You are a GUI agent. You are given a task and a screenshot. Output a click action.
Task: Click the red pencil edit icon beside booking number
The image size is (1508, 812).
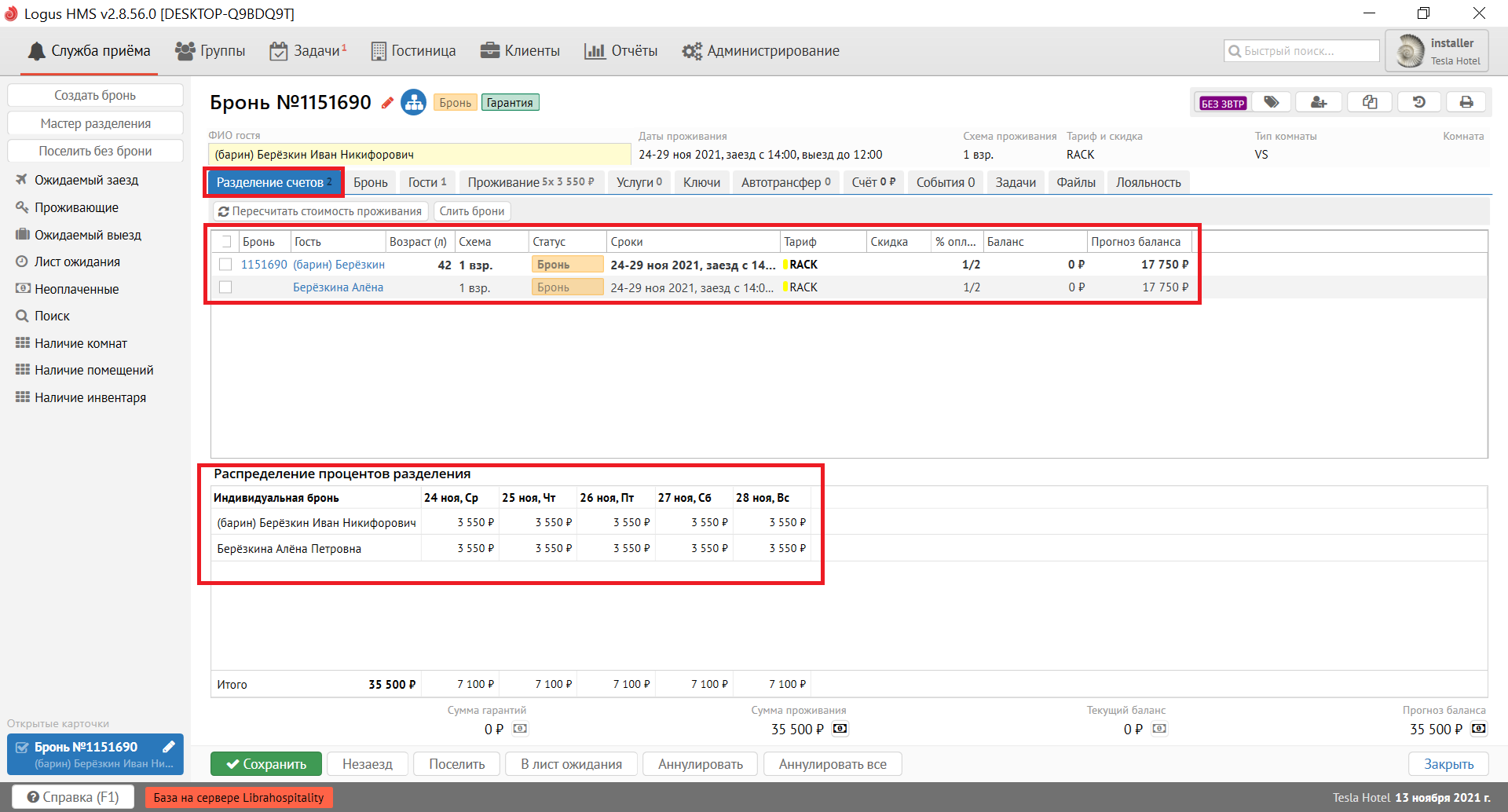(x=387, y=103)
